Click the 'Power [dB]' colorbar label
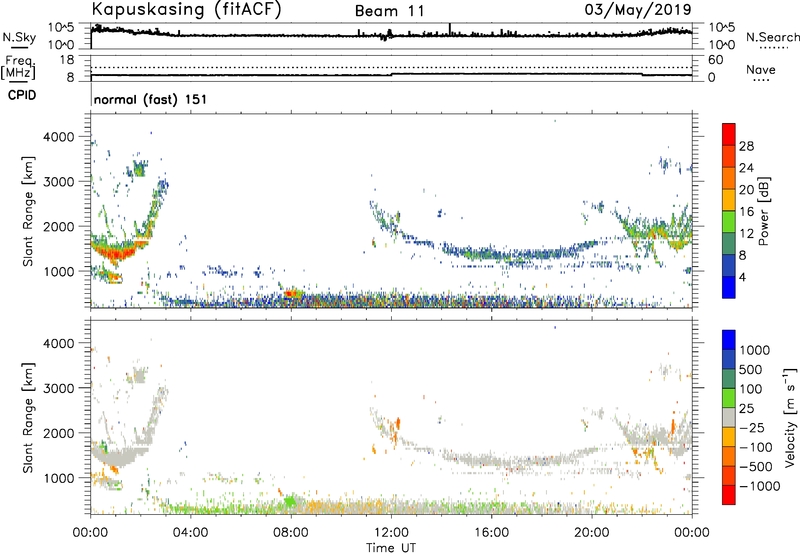The height and width of the screenshot is (554, 800). (764, 211)
